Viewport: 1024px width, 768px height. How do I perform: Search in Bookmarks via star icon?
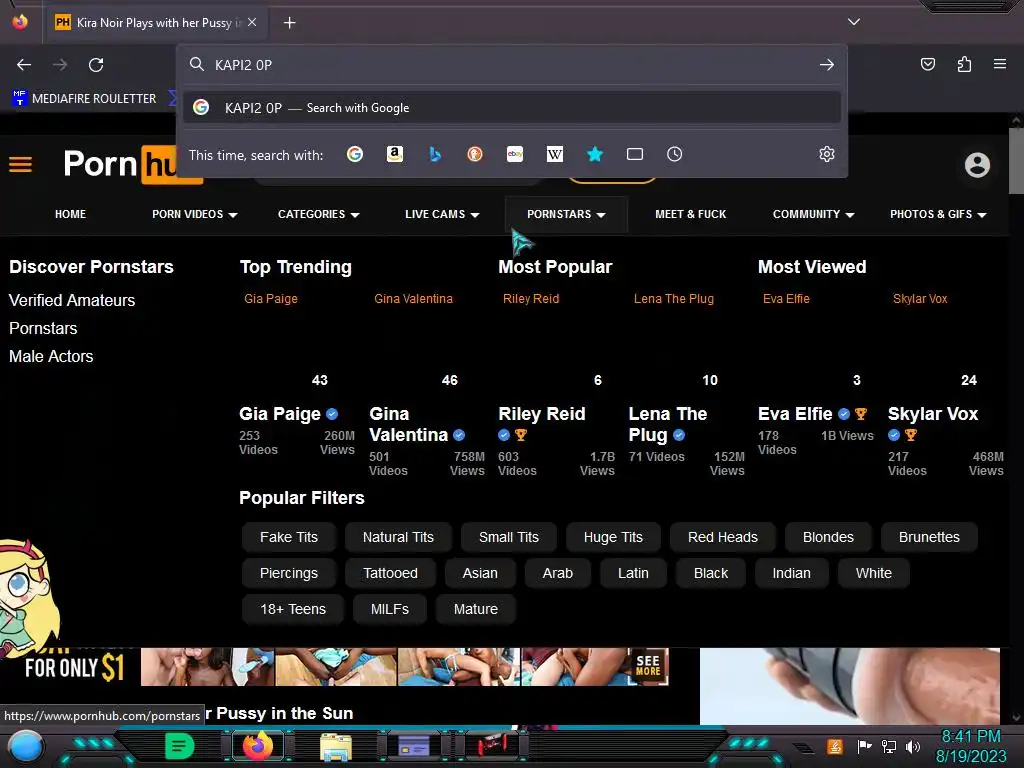pos(594,154)
